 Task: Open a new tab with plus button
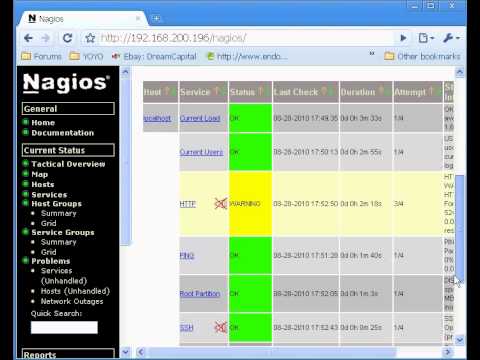tap(156, 18)
